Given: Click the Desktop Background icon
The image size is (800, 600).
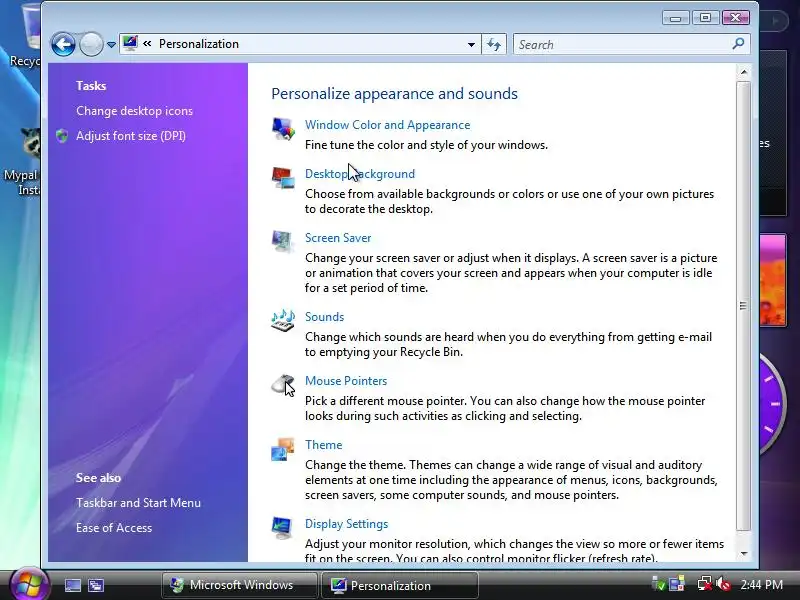Looking at the screenshot, I should pos(283,178).
